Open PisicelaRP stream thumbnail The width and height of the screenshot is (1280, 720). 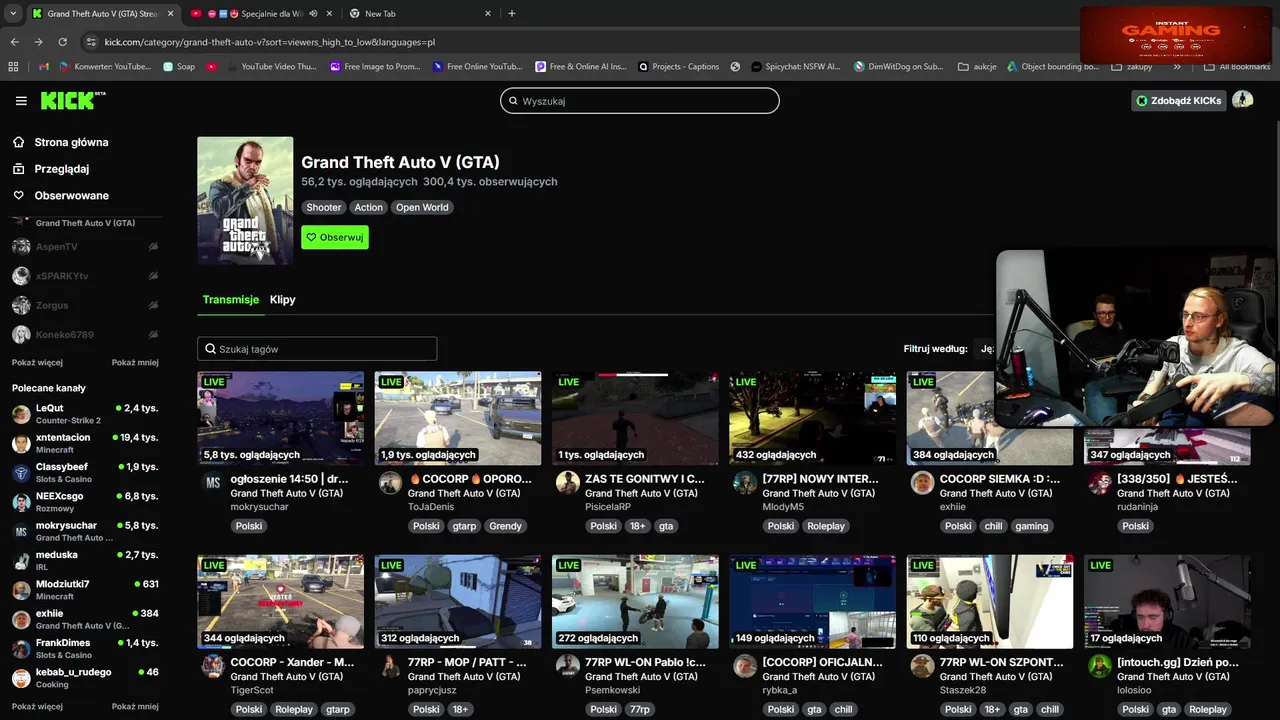pos(635,418)
